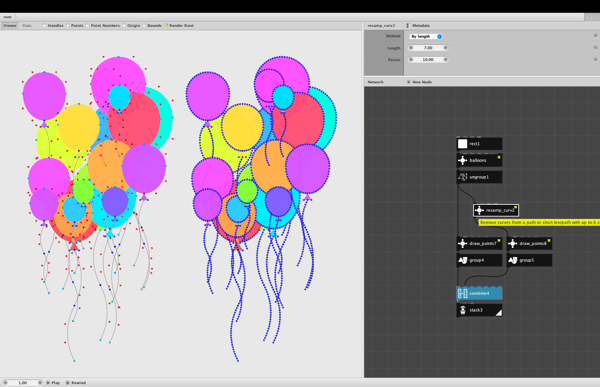Enable the Bounds checkbox
This screenshot has height=387, width=600.
[x=144, y=26]
